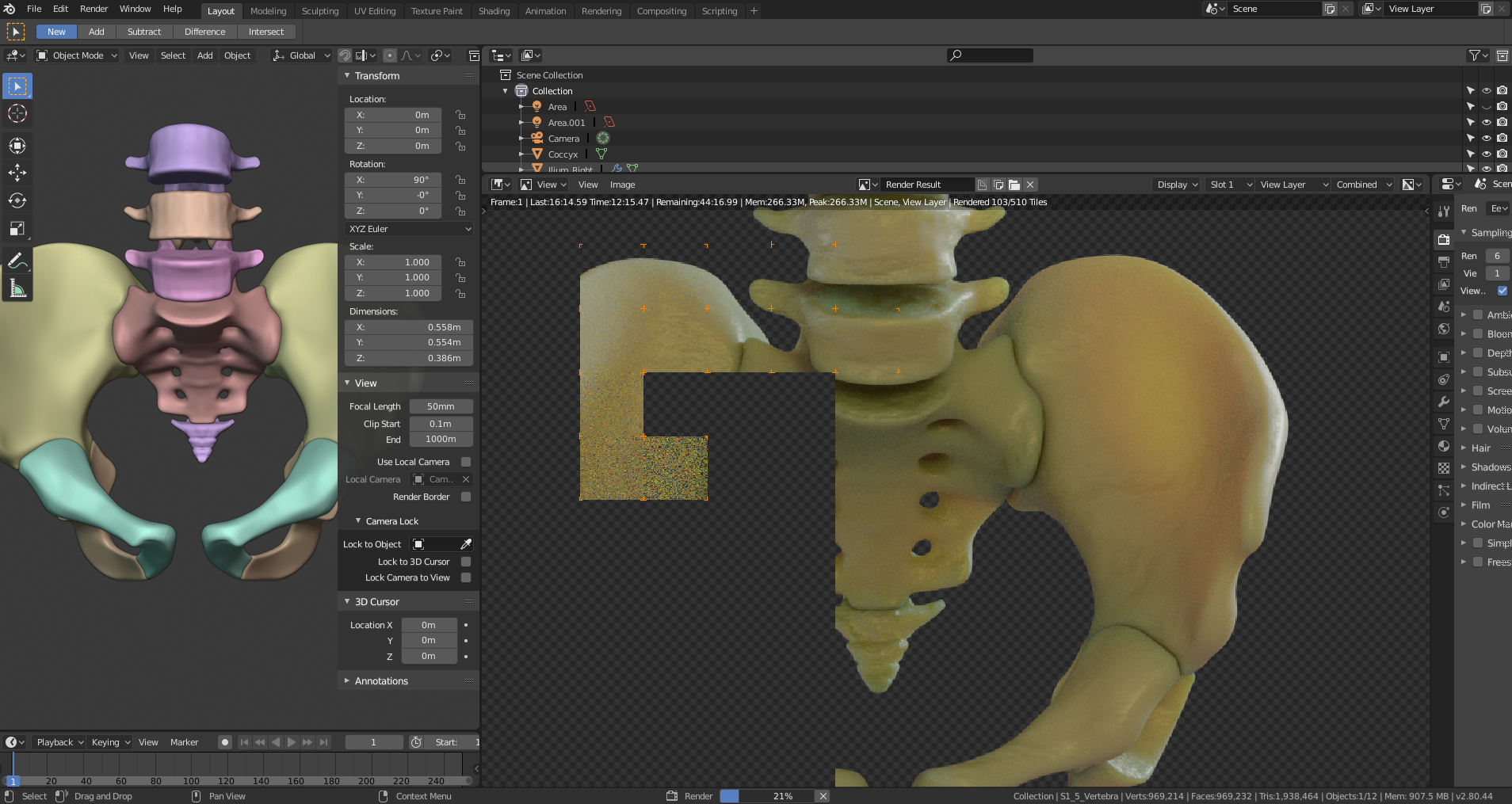Click the Focal Length 50mm field
1512x804 pixels.
point(441,406)
